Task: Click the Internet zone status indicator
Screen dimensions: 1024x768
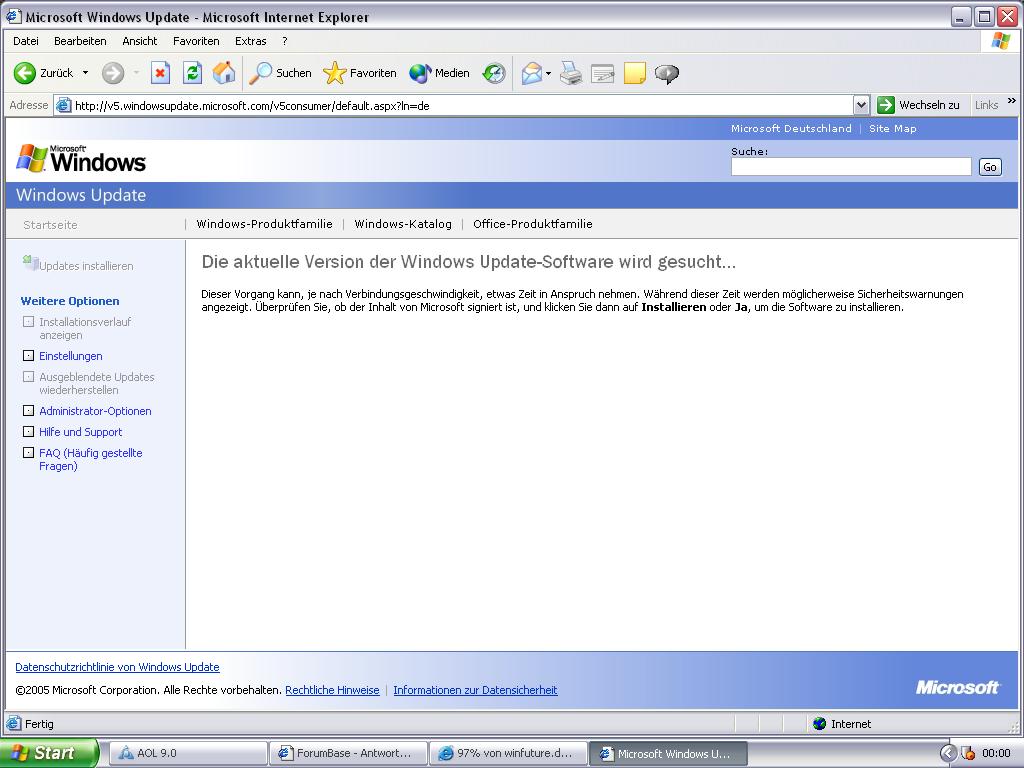Action: pos(842,724)
